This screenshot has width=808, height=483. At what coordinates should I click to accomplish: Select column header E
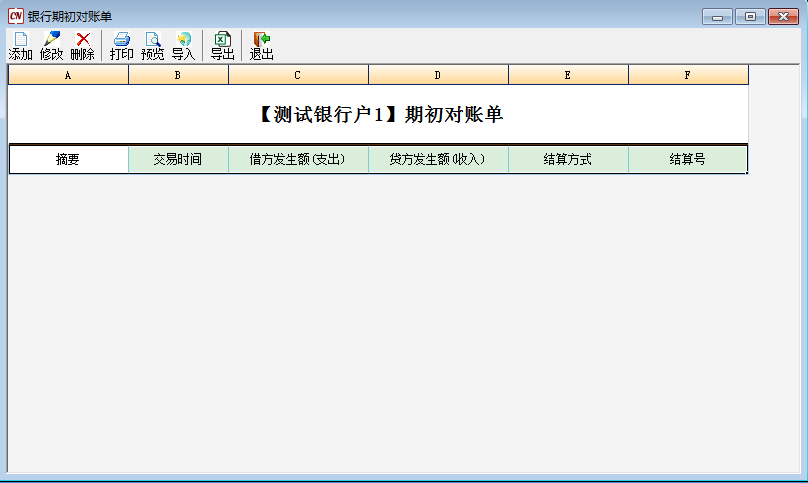(x=568, y=75)
